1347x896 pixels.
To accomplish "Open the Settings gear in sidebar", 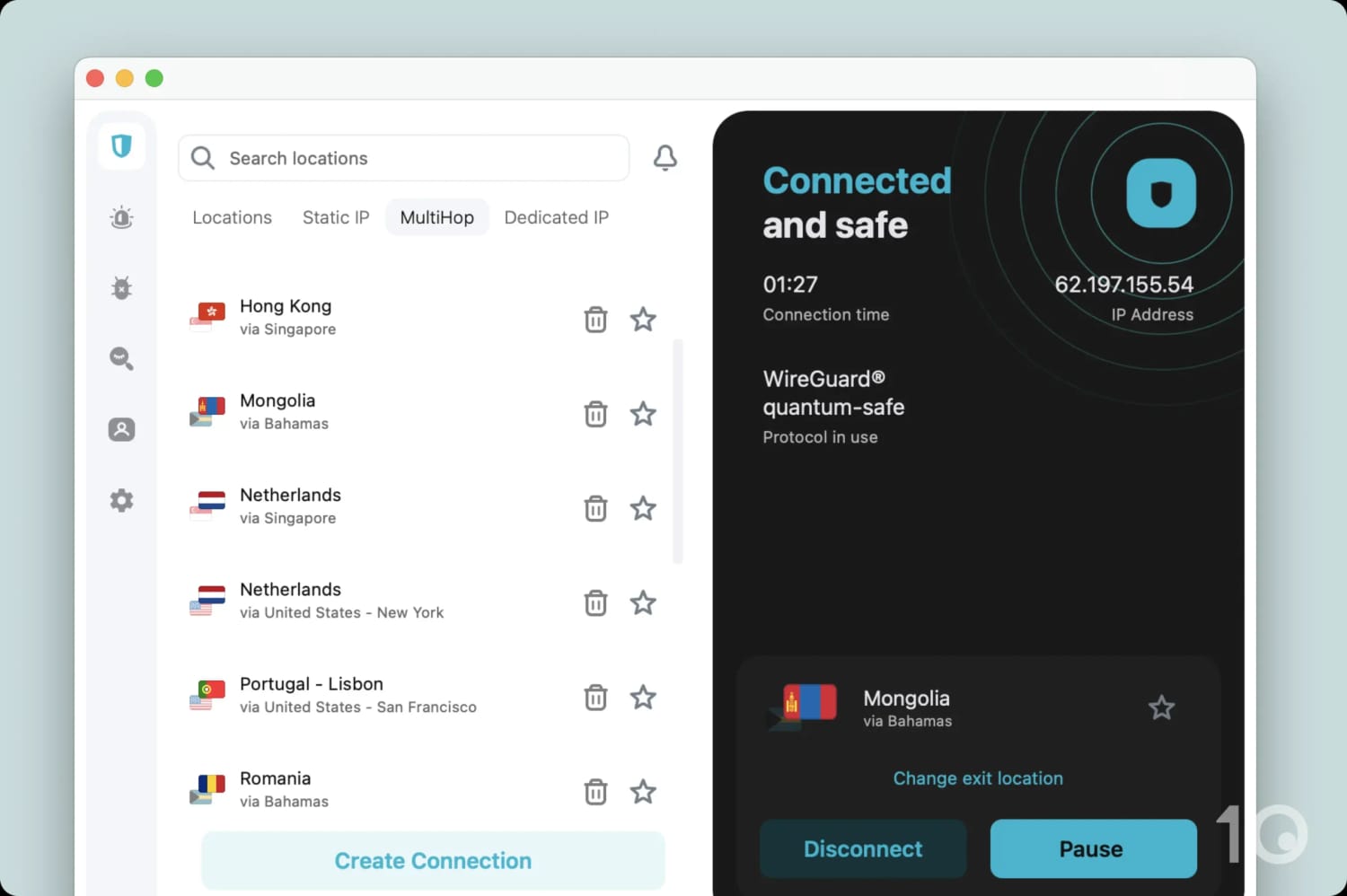I will click(121, 500).
